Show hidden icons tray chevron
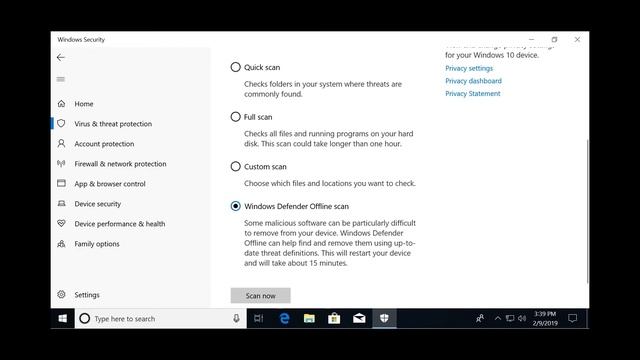Image resolution: width=640 pixels, height=360 pixels. (x=498, y=318)
